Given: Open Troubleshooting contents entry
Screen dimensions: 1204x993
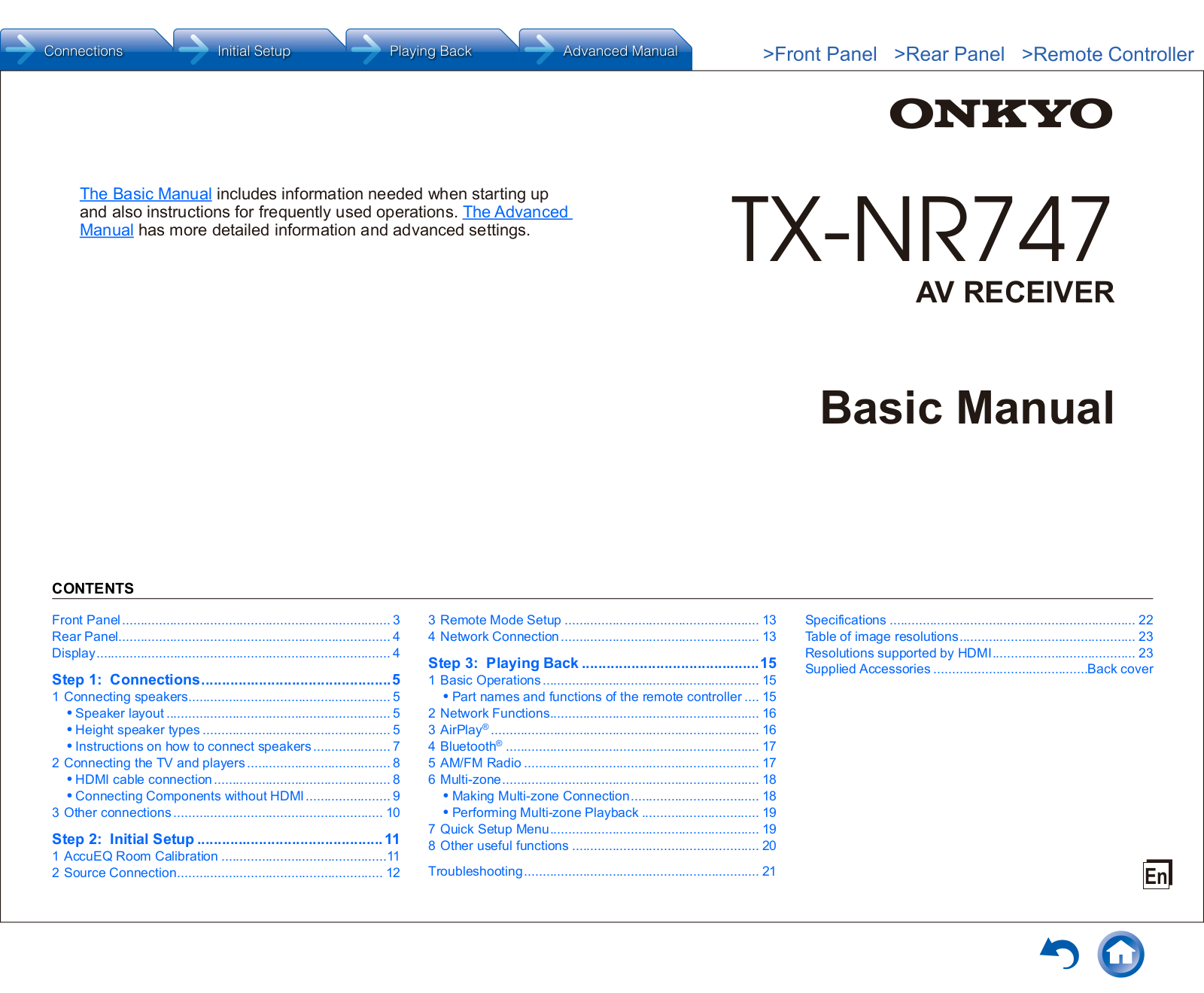Looking at the screenshot, I should click(602, 871).
